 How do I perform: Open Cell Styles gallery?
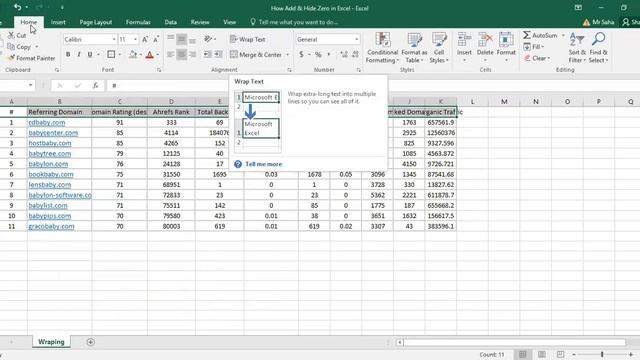click(439, 48)
